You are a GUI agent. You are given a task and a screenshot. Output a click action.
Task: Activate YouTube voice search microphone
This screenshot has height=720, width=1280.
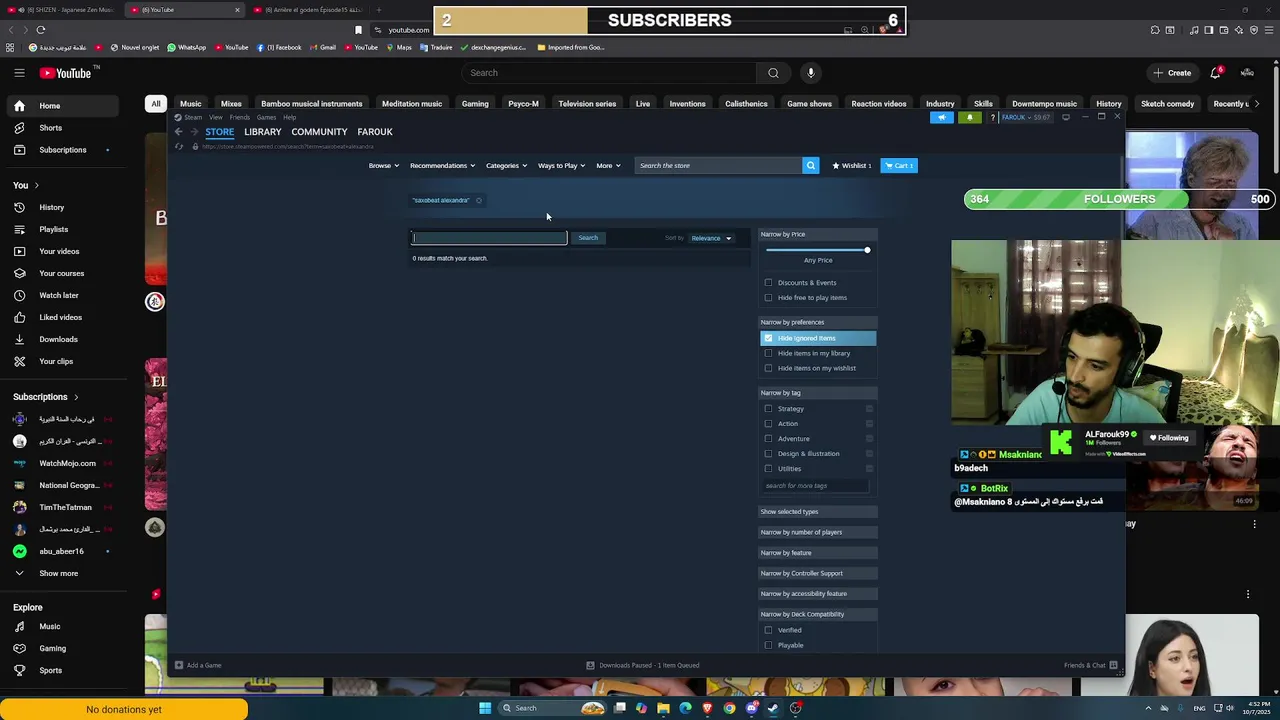[811, 73]
